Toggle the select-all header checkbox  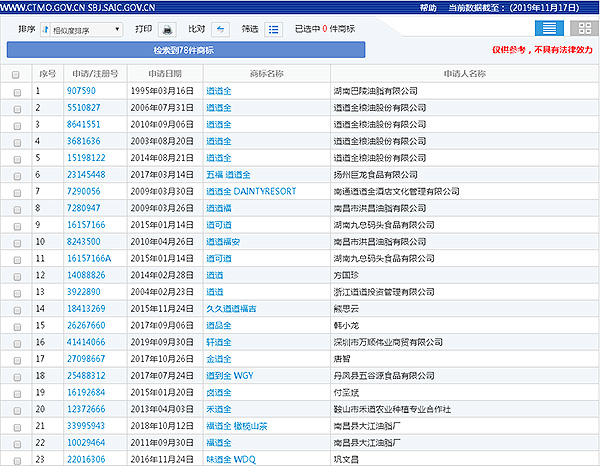pos(16,74)
